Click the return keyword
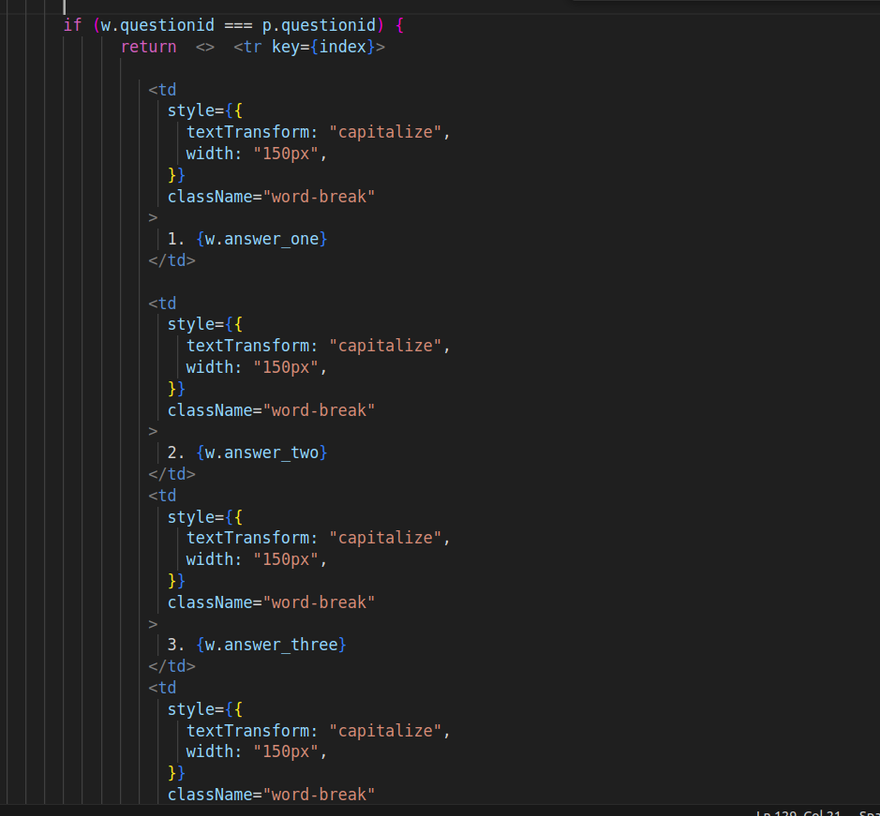Viewport: 880px width, 816px height. (x=148, y=47)
